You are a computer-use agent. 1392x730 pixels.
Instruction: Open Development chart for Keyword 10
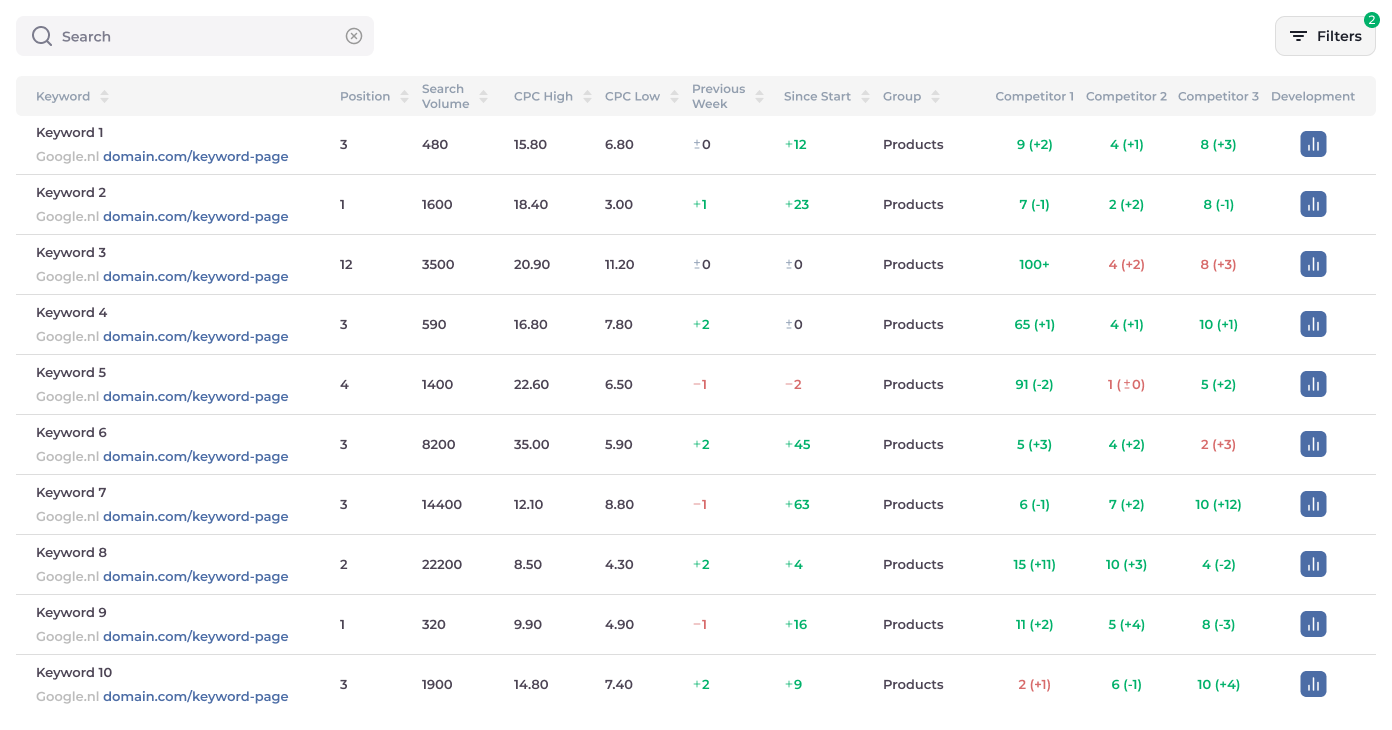pyautogui.click(x=1313, y=684)
